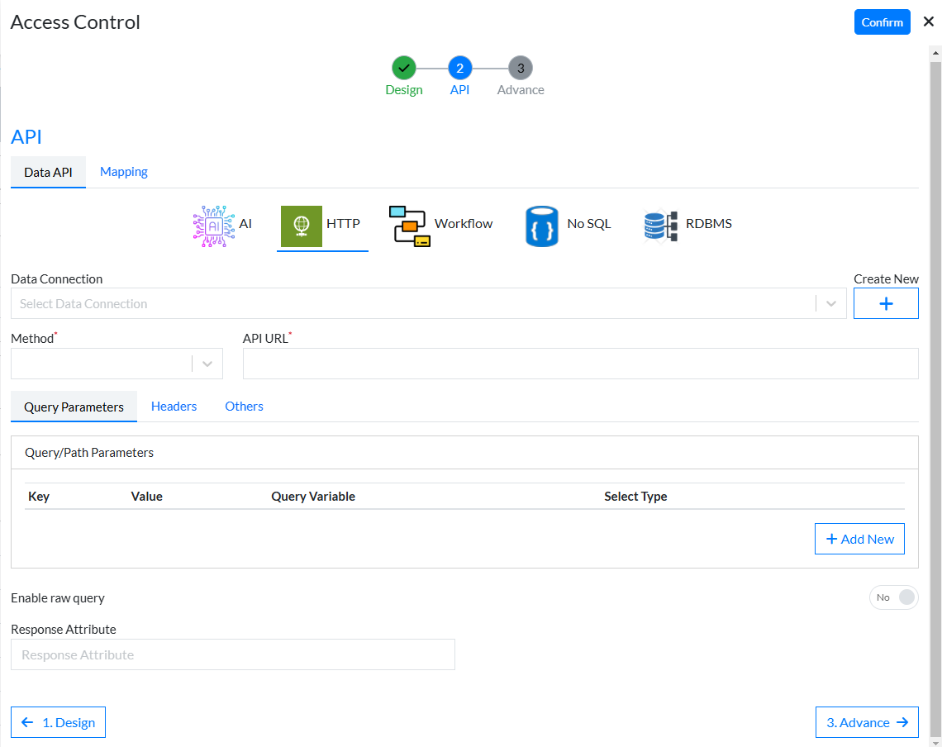
Task: Select the AI data source icon
Action: click(213, 225)
